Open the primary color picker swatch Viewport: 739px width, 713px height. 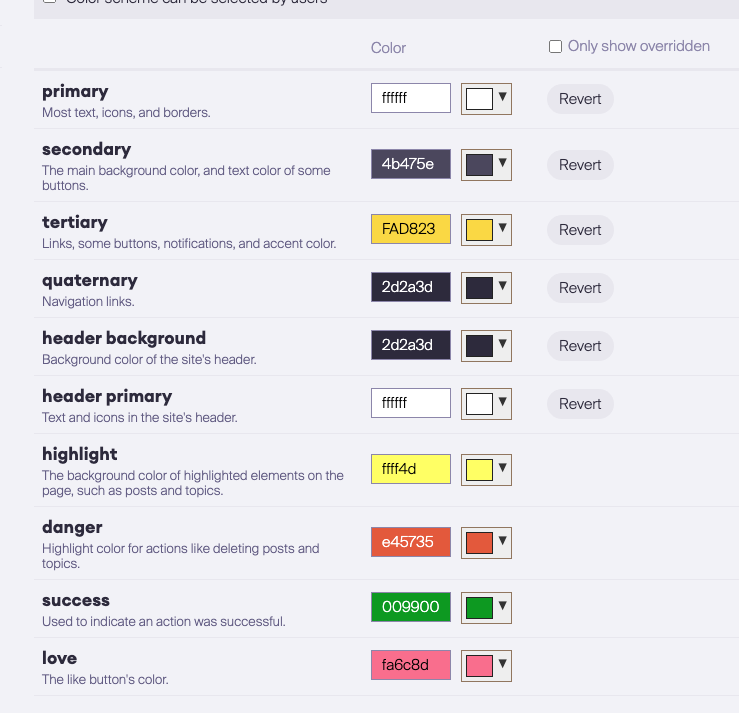[486, 99]
